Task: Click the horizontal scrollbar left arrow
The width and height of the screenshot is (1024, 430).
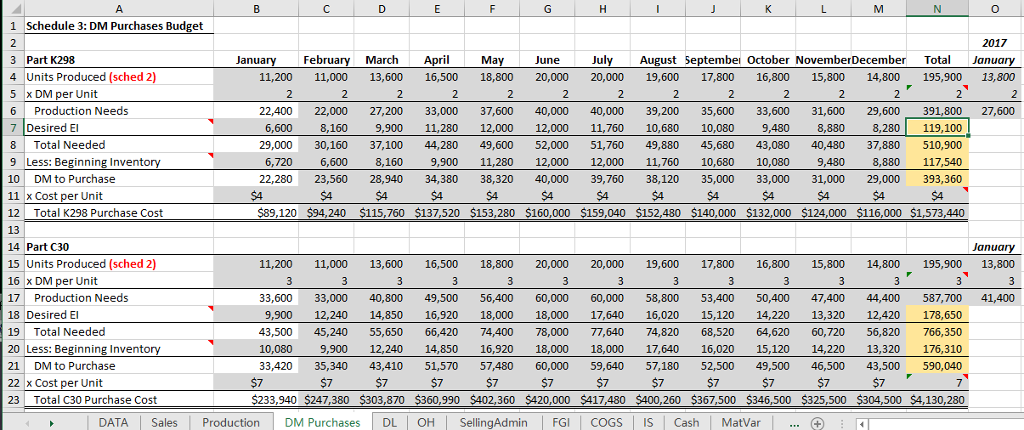Action: [x=861, y=423]
